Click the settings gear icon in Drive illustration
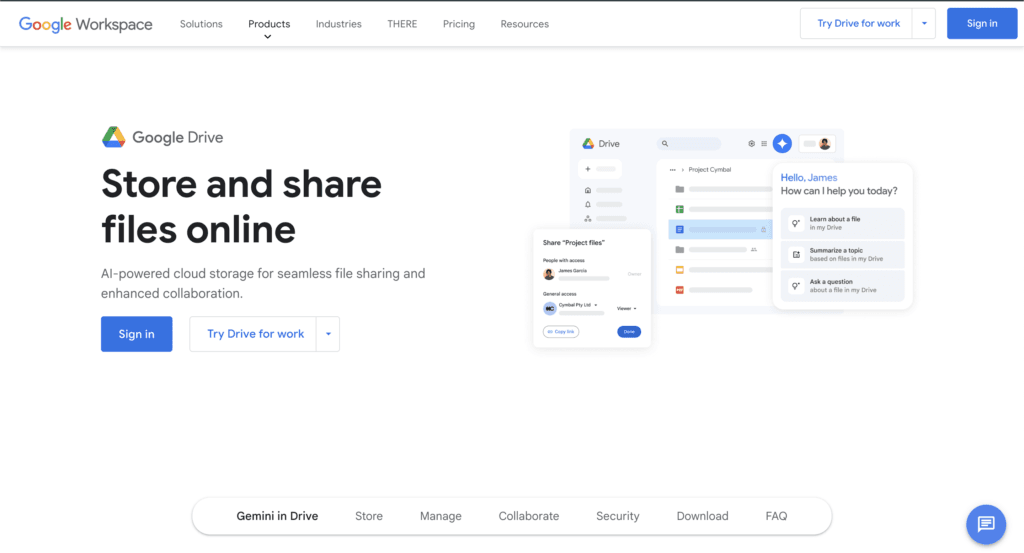The image size is (1024, 553). (752, 144)
